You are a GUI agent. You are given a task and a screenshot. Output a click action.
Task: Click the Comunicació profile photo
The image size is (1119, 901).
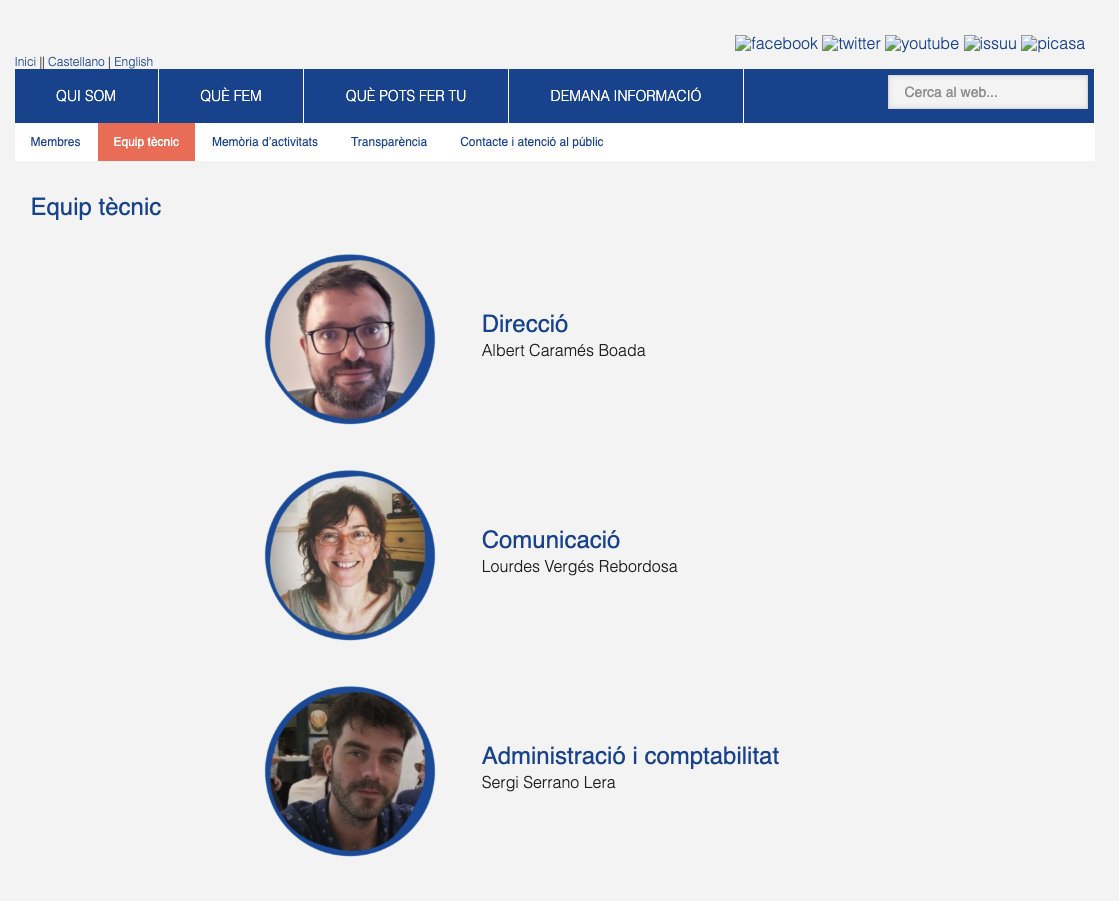pyautogui.click(x=350, y=555)
